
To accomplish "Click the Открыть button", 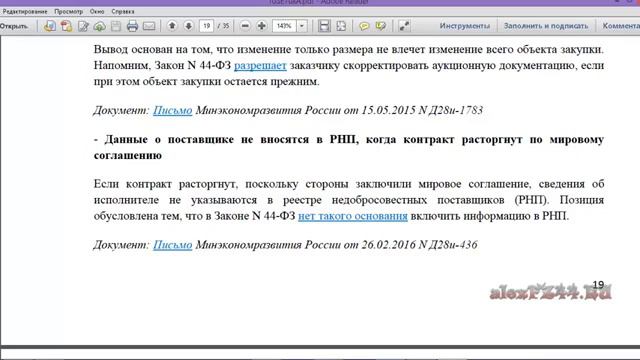I will pyautogui.click(x=14, y=26).
